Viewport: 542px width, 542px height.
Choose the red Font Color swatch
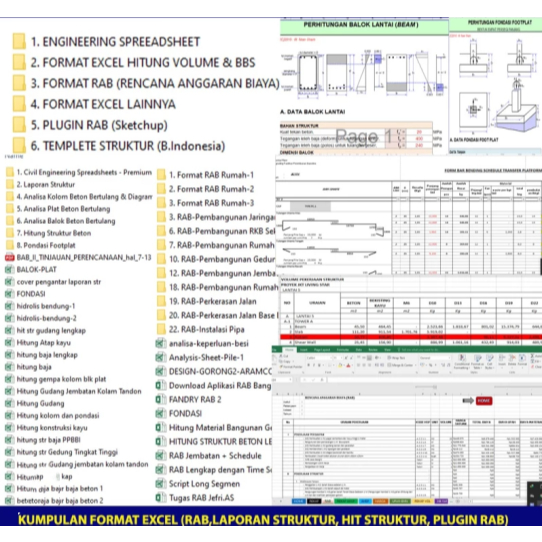[x=348, y=365]
